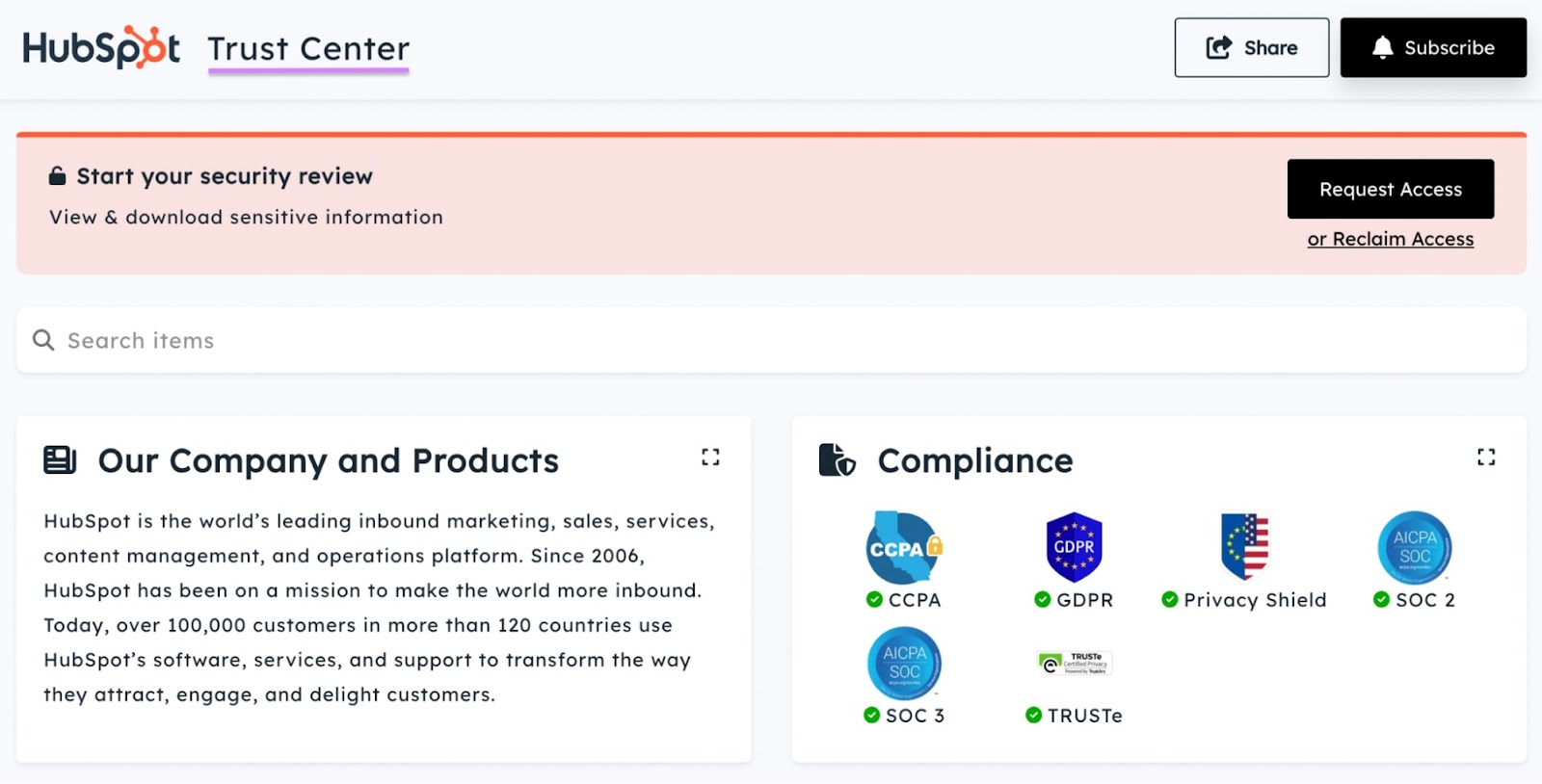Image resolution: width=1542 pixels, height=784 pixels.
Task: Click the HubSpot logo
Action: pos(101,48)
